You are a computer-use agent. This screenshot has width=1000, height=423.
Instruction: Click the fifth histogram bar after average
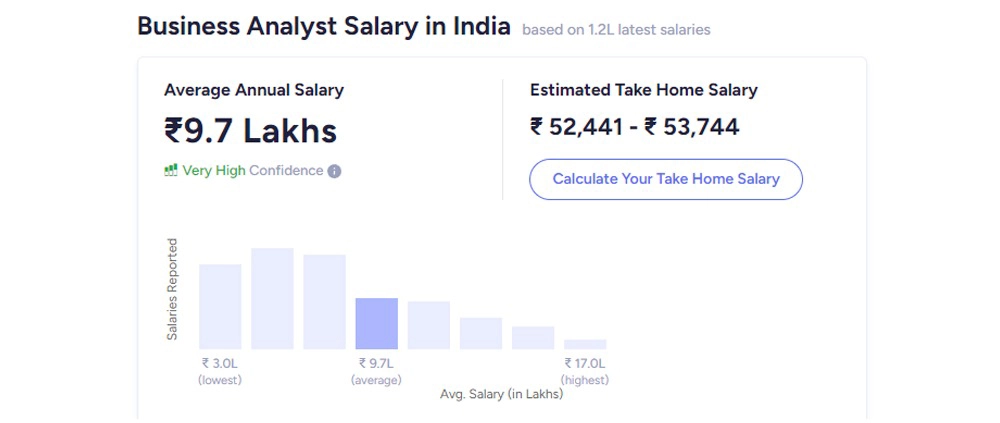point(429,325)
